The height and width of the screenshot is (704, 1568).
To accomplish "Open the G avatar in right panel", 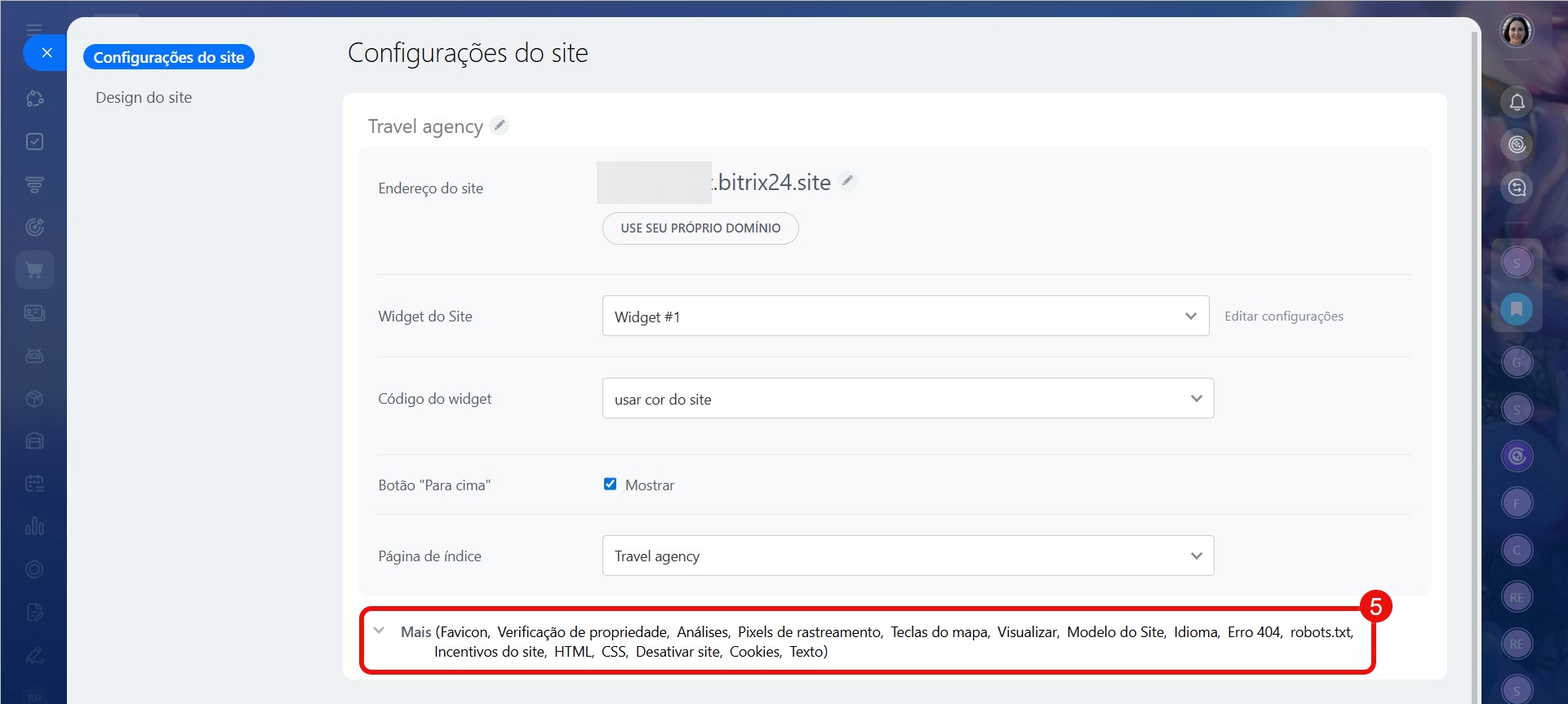I will [x=1517, y=363].
